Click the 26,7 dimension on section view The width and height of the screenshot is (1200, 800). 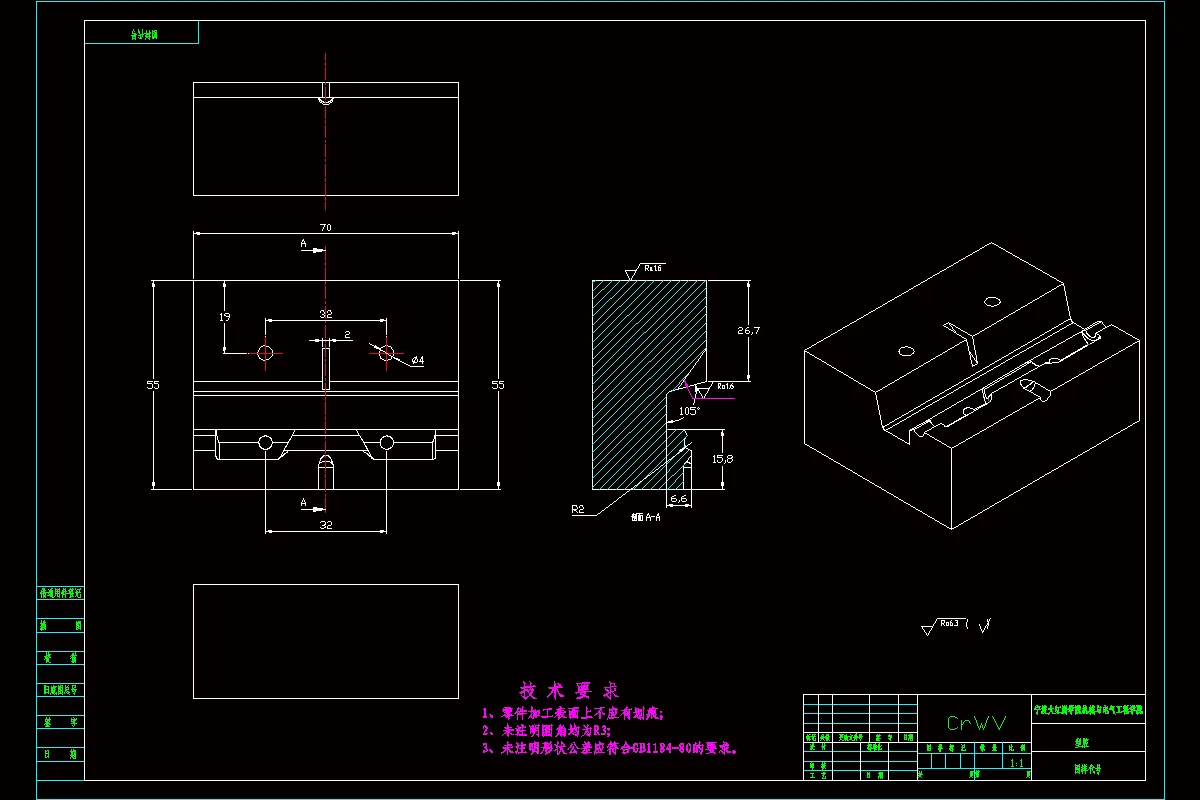pyautogui.click(x=749, y=330)
